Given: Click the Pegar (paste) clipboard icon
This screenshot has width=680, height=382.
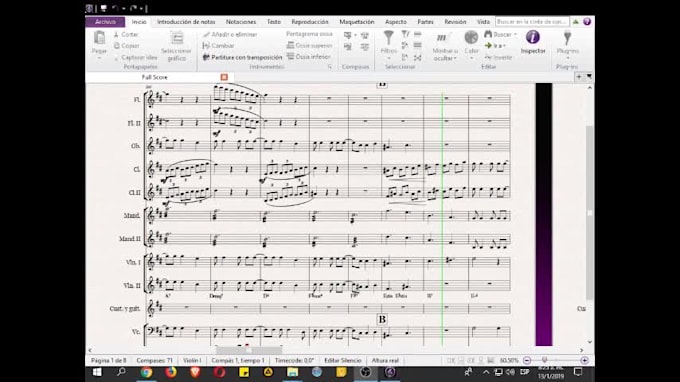Looking at the screenshot, I should point(99,38).
